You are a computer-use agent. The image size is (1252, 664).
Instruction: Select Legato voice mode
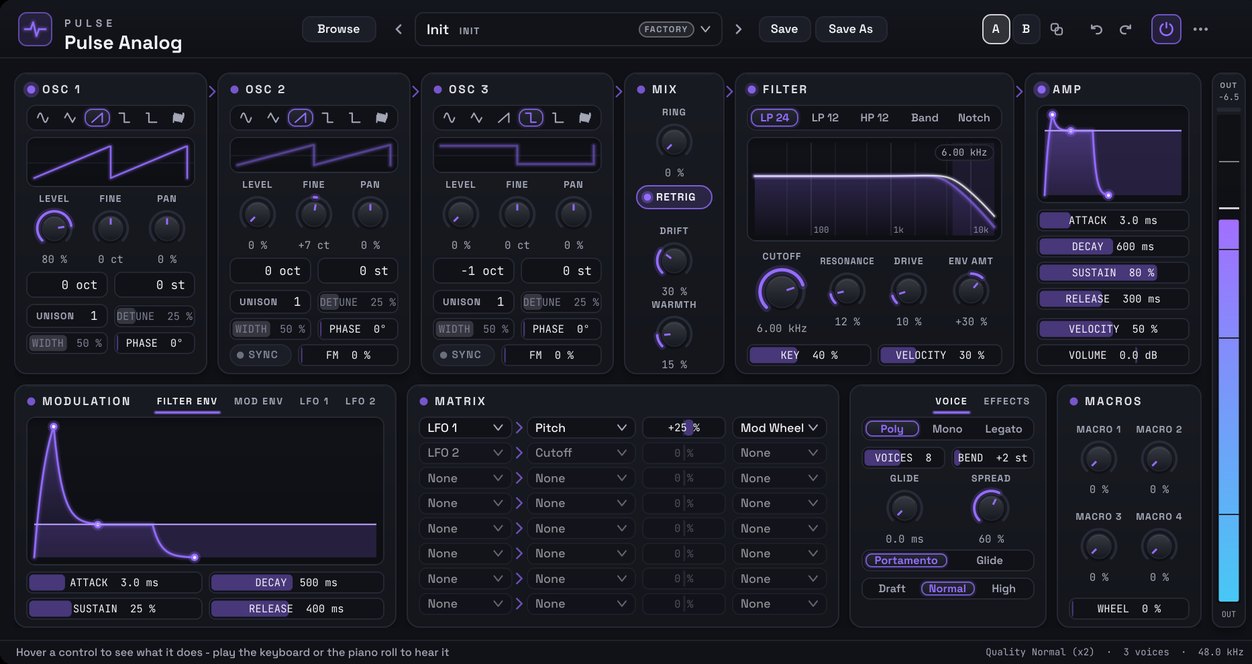pos(1004,429)
